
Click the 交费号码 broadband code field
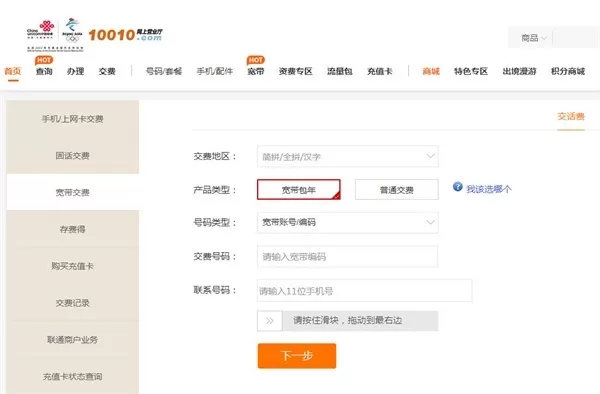(347, 256)
